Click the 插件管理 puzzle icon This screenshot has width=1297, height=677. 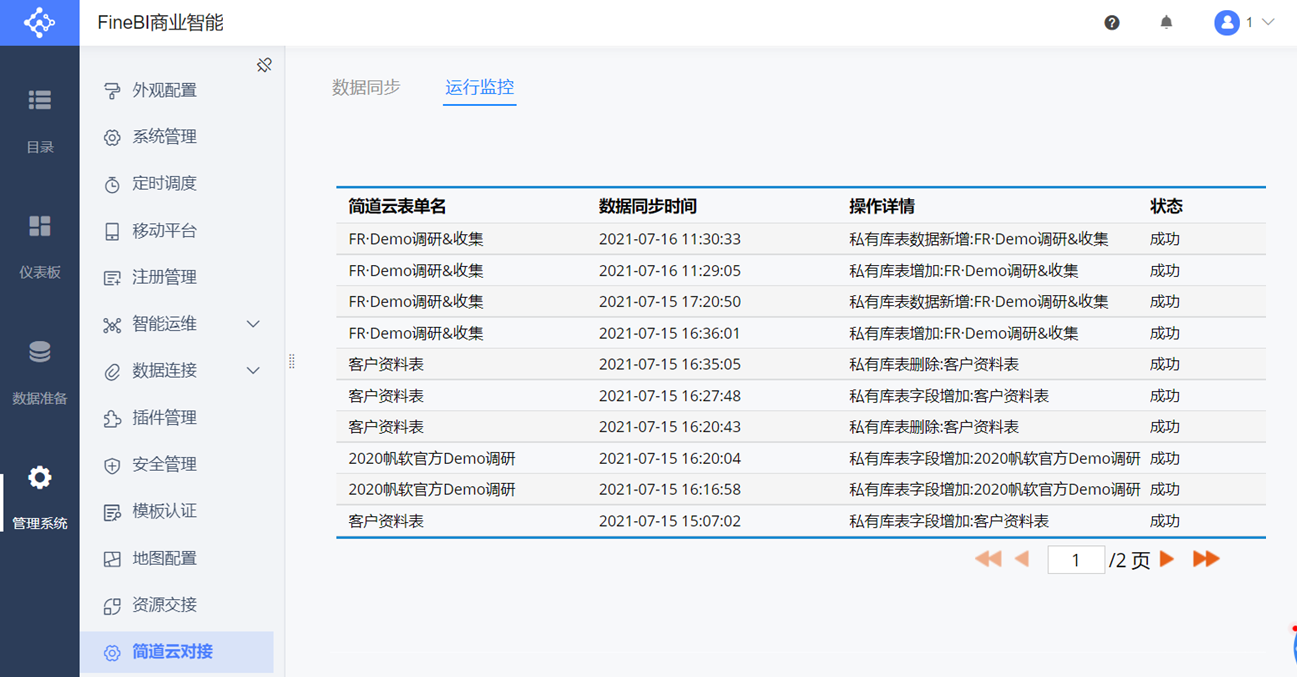tap(112, 419)
